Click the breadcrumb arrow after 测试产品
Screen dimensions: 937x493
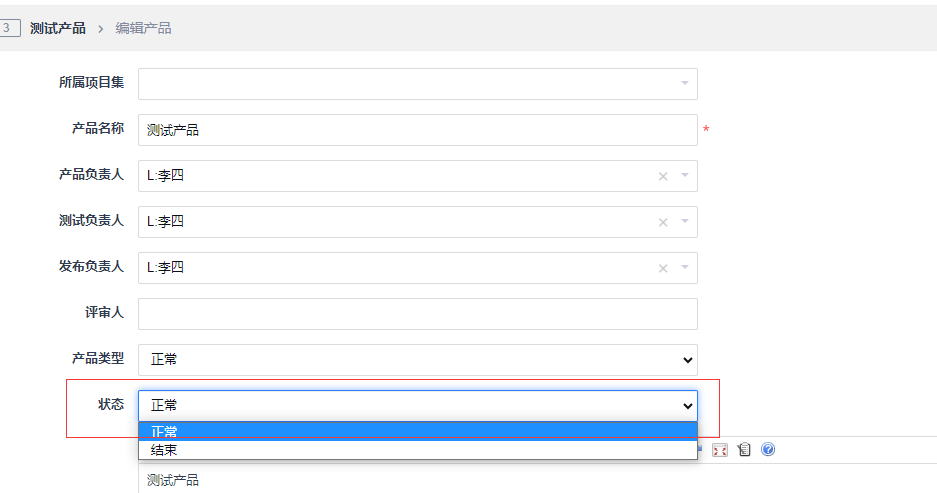coord(100,29)
